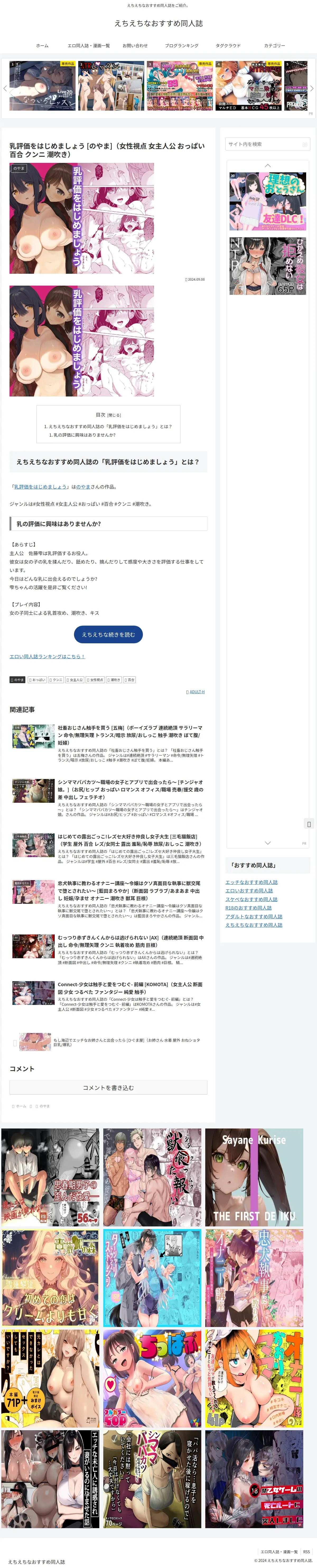Open the タグクラウド menu item

click(x=228, y=46)
